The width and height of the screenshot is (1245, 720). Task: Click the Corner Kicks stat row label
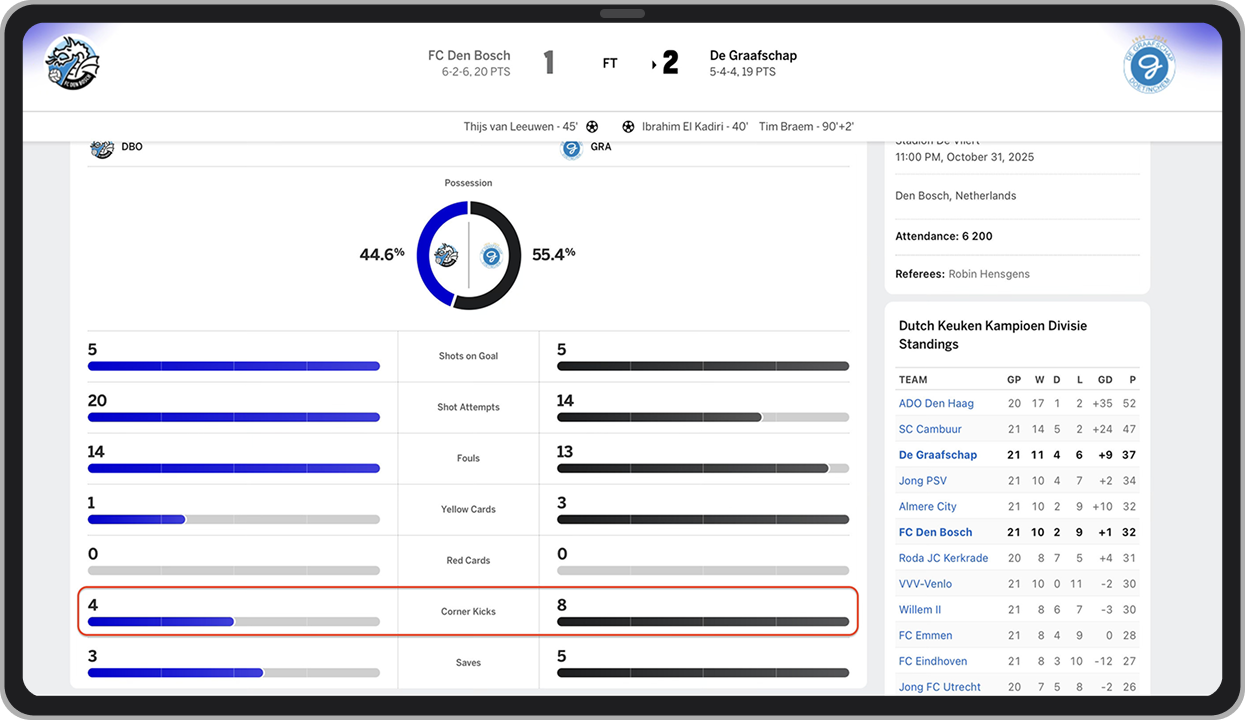468,611
